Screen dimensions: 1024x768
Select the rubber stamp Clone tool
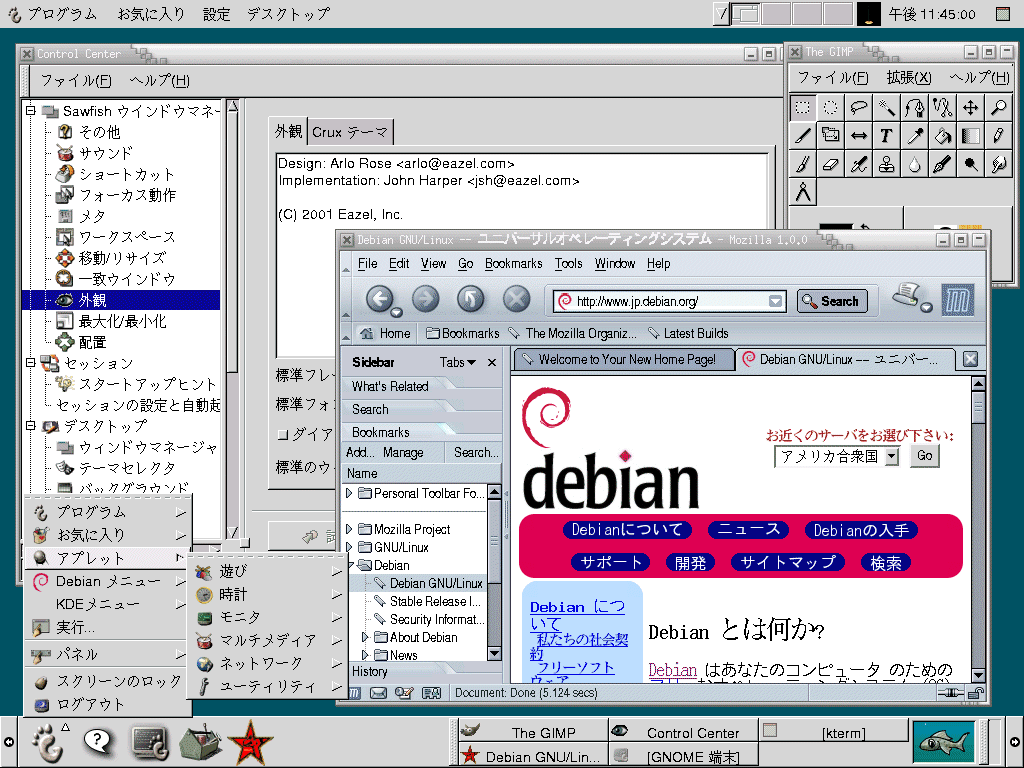pyautogui.click(x=887, y=164)
